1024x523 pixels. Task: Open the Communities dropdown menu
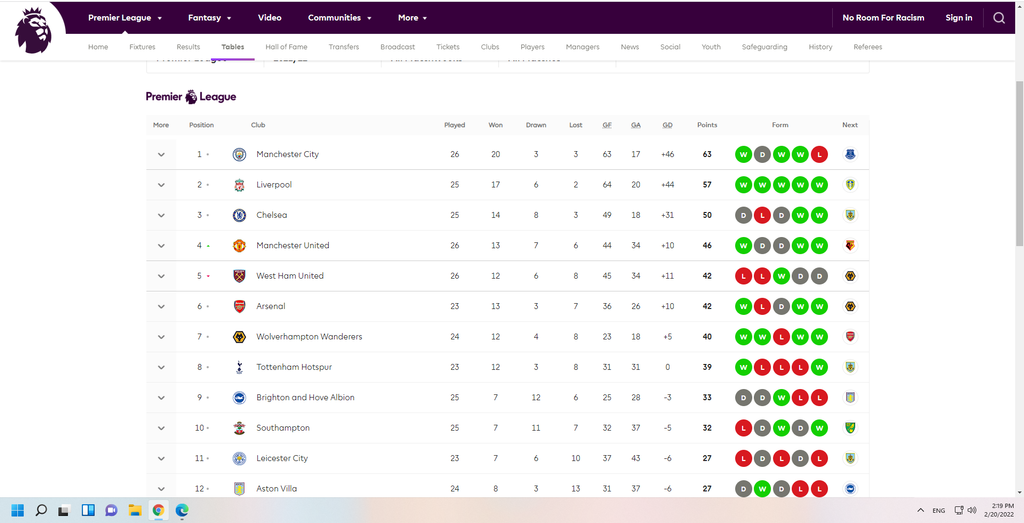pos(340,18)
